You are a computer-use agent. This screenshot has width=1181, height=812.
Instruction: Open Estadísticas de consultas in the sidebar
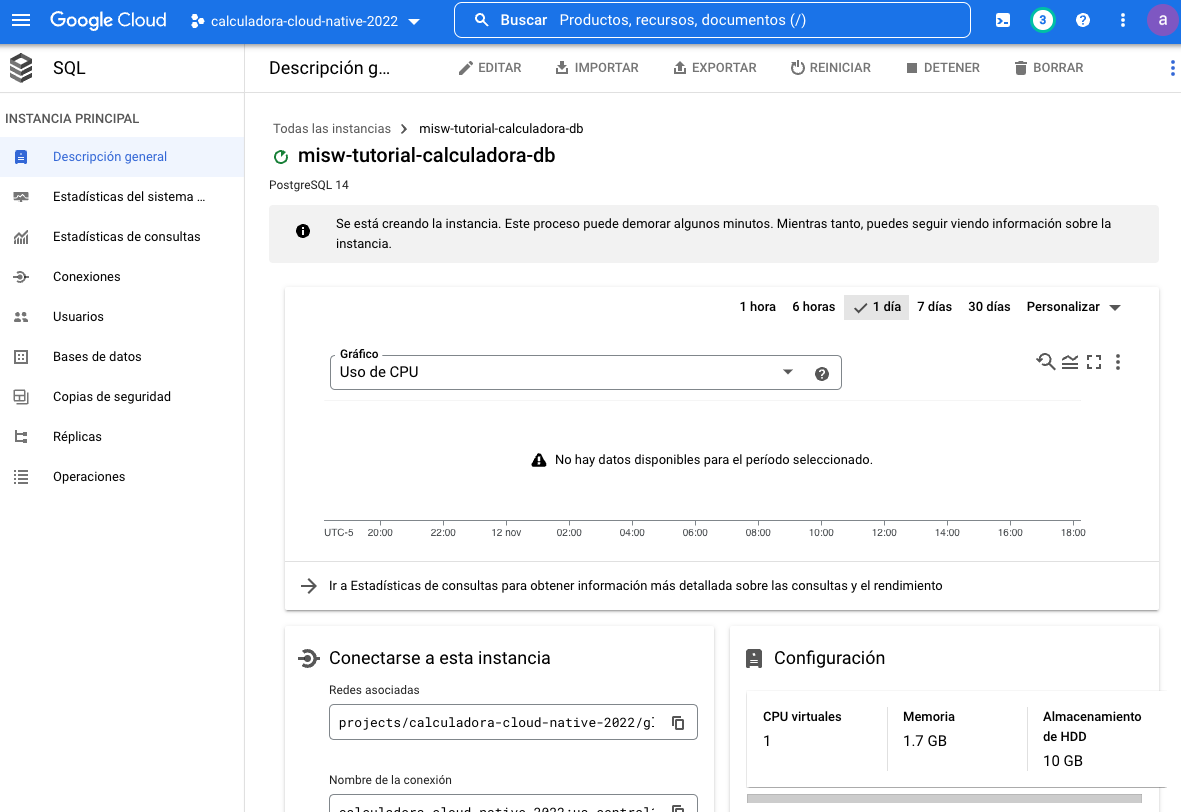tap(122, 237)
